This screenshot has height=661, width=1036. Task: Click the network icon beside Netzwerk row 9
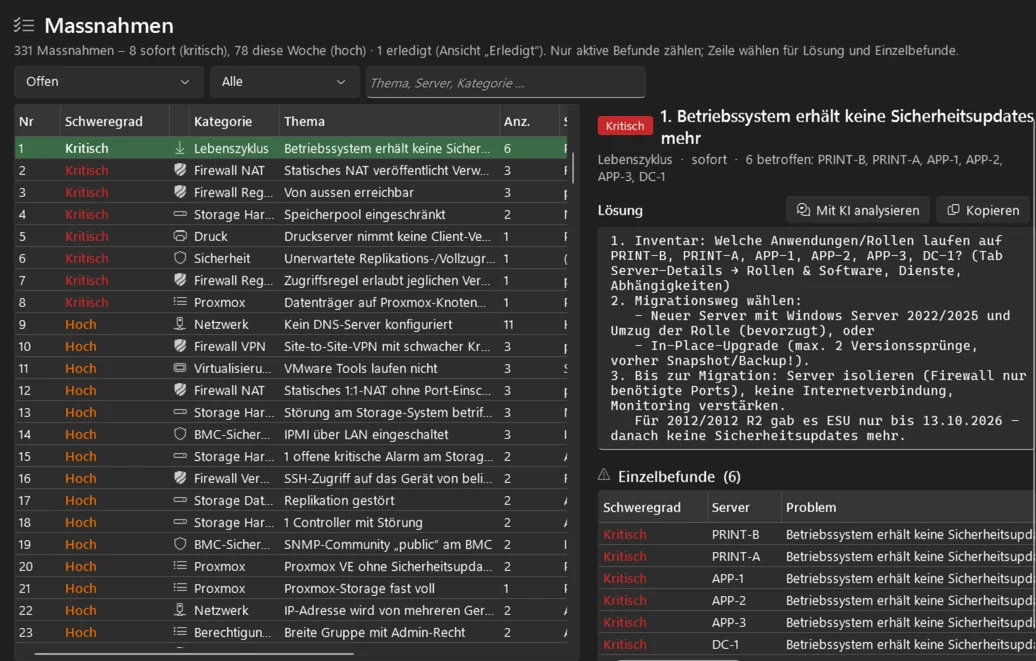point(180,324)
